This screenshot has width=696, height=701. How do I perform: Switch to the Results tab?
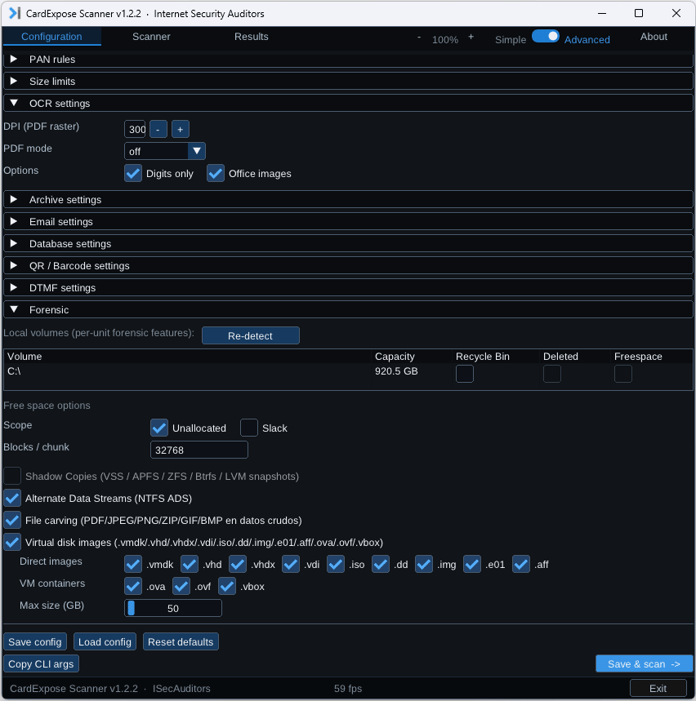(x=251, y=37)
